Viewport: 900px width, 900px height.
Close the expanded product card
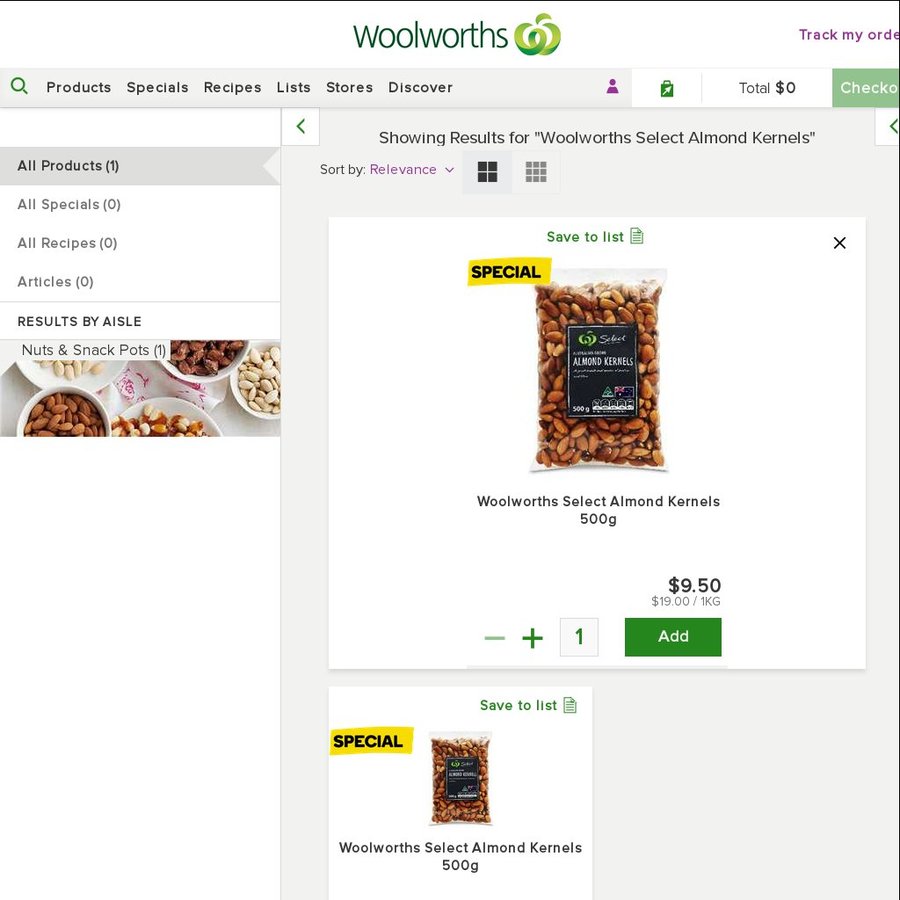tap(839, 243)
